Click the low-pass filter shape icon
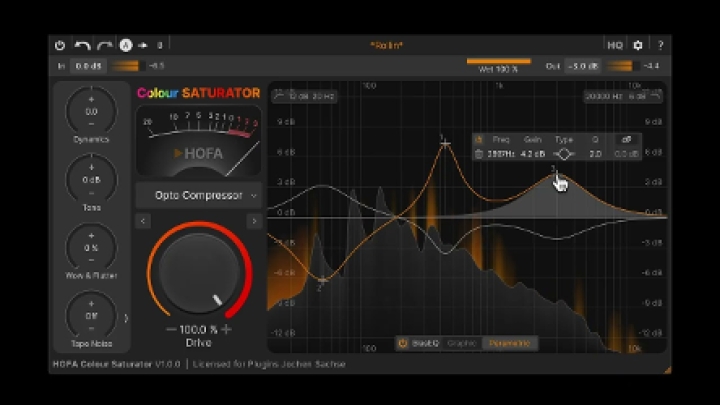Screen dimensions: 720x405 (x=655, y=96)
